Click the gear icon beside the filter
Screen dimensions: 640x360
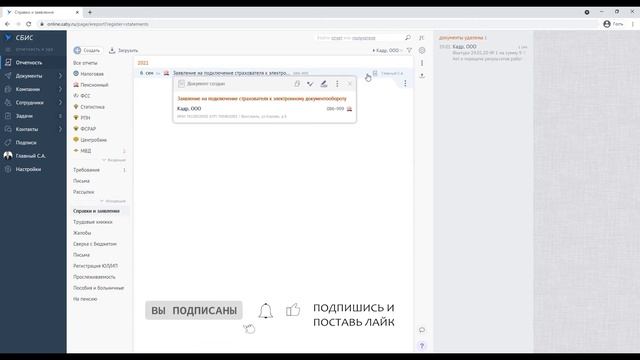422,51
